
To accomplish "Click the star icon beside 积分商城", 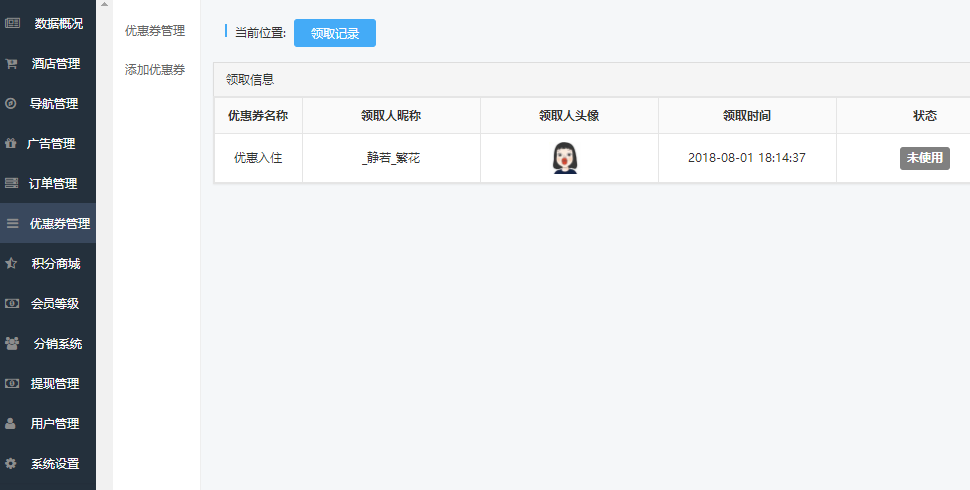I will pos(11,264).
